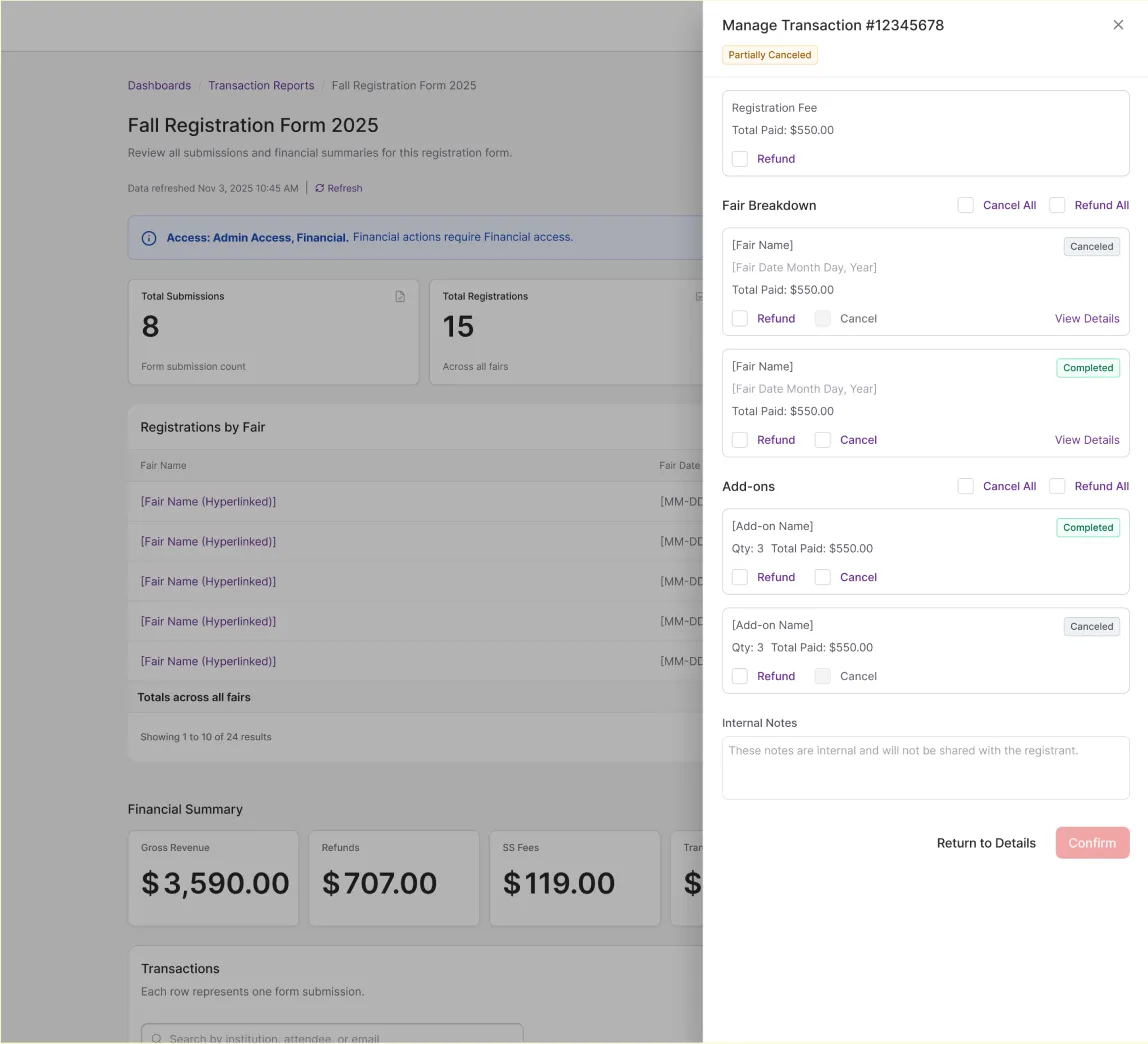Click the Confirm button
This screenshot has height=1044, width=1148.
point(1092,843)
